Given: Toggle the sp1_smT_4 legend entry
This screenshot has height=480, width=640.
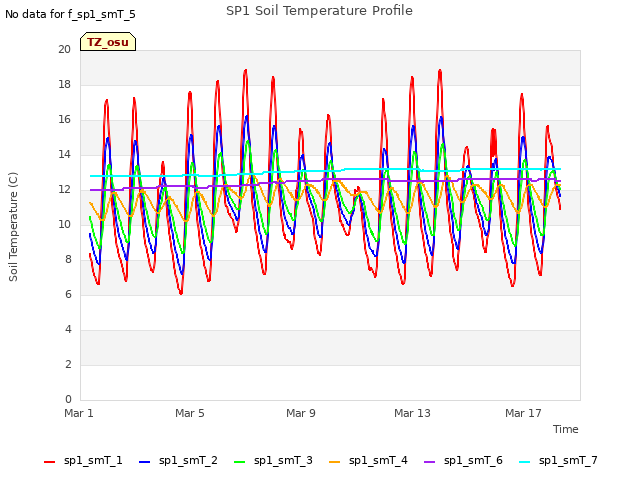Looking at the screenshot, I should coord(368,461).
